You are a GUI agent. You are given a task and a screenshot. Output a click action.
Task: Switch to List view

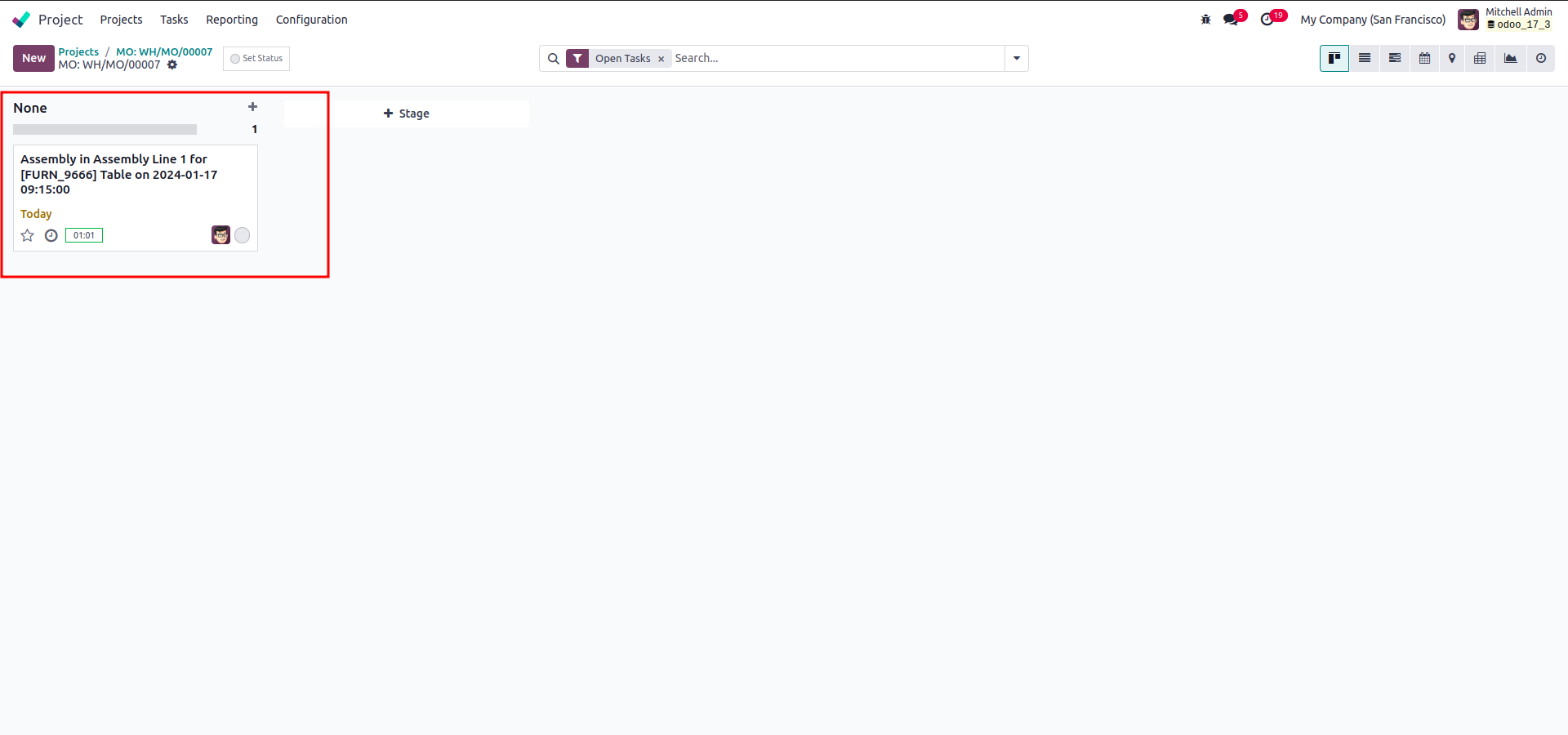click(x=1365, y=58)
